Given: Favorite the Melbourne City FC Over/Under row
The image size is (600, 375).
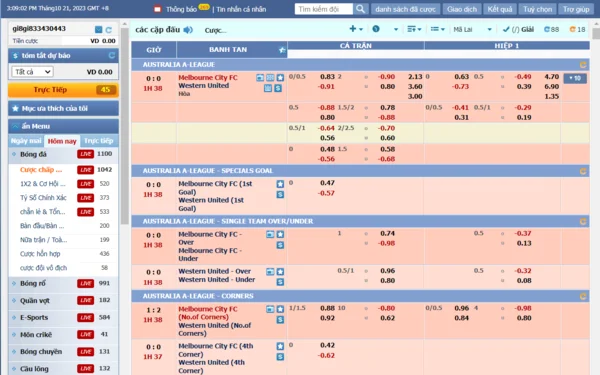Looking at the screenshot, I should tap(280, 234).
